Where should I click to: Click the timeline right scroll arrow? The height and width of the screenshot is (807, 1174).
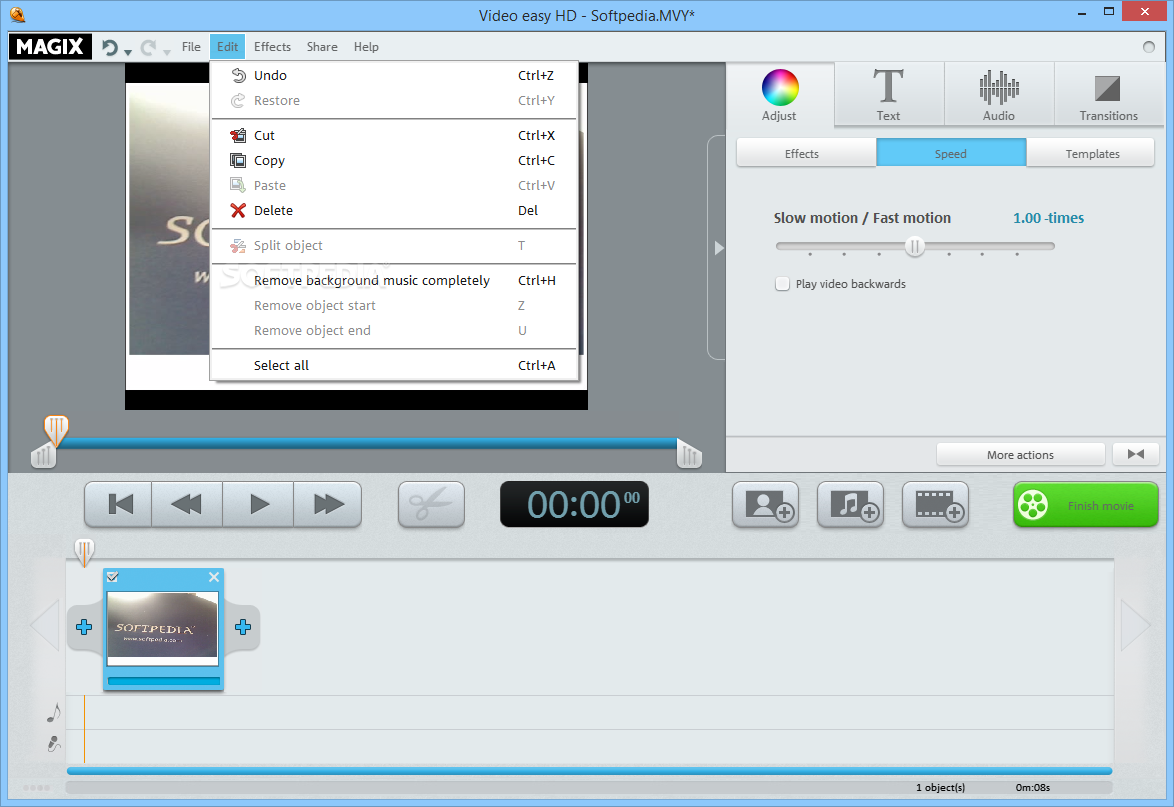[1135, 625]
